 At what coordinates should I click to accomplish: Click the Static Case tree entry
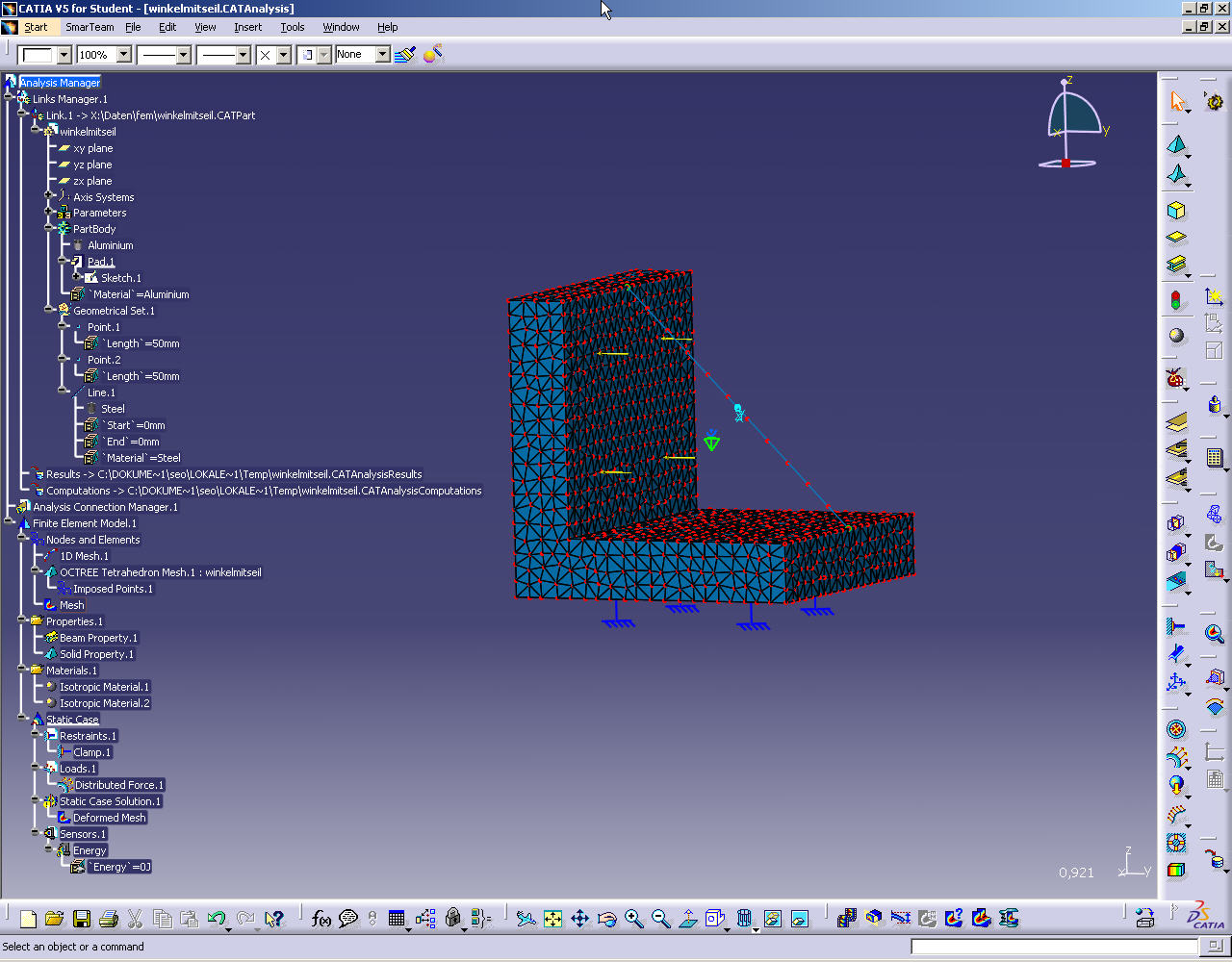(72, 720)
